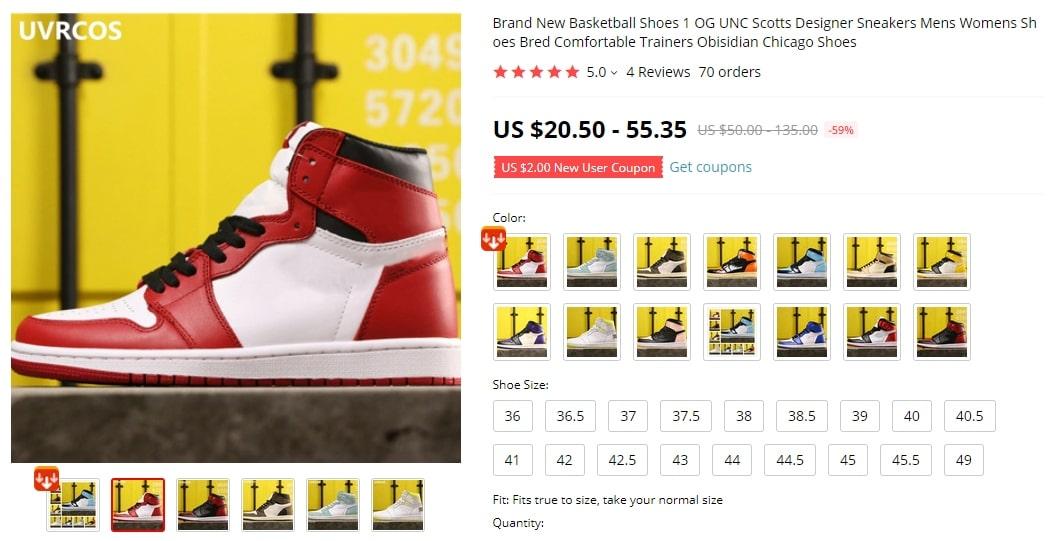Click the orange download icon near Color swatches
This screenshot has height=541, width=1052.
pos(493,239)
